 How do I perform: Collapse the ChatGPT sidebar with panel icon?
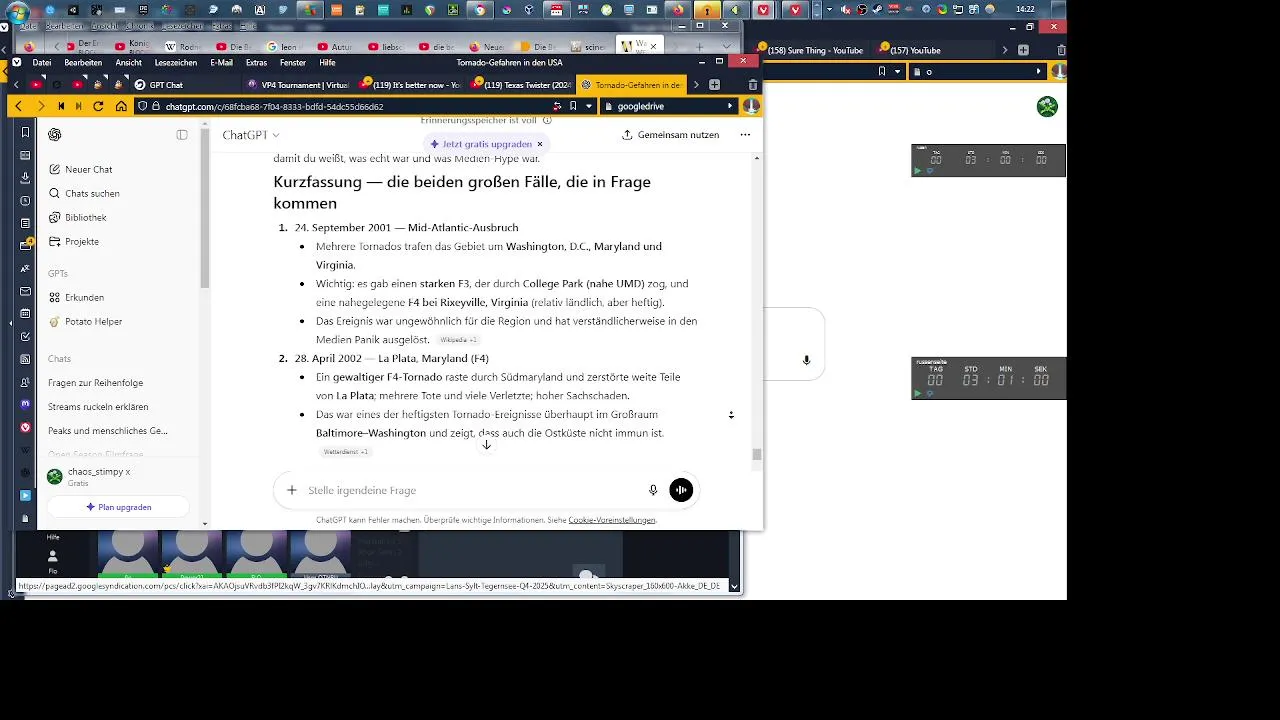click(182, 135)
